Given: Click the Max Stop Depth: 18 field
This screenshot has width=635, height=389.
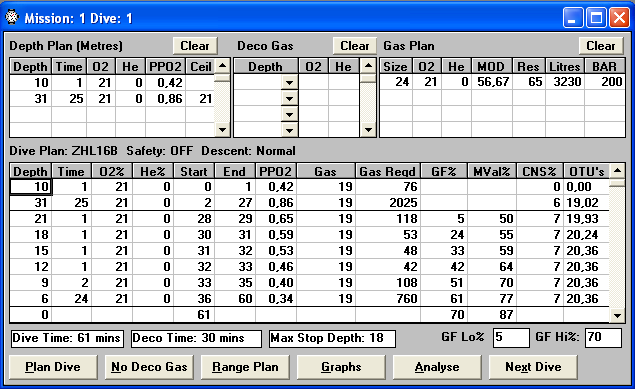Looking at the screenshot, I should (332, 338).
